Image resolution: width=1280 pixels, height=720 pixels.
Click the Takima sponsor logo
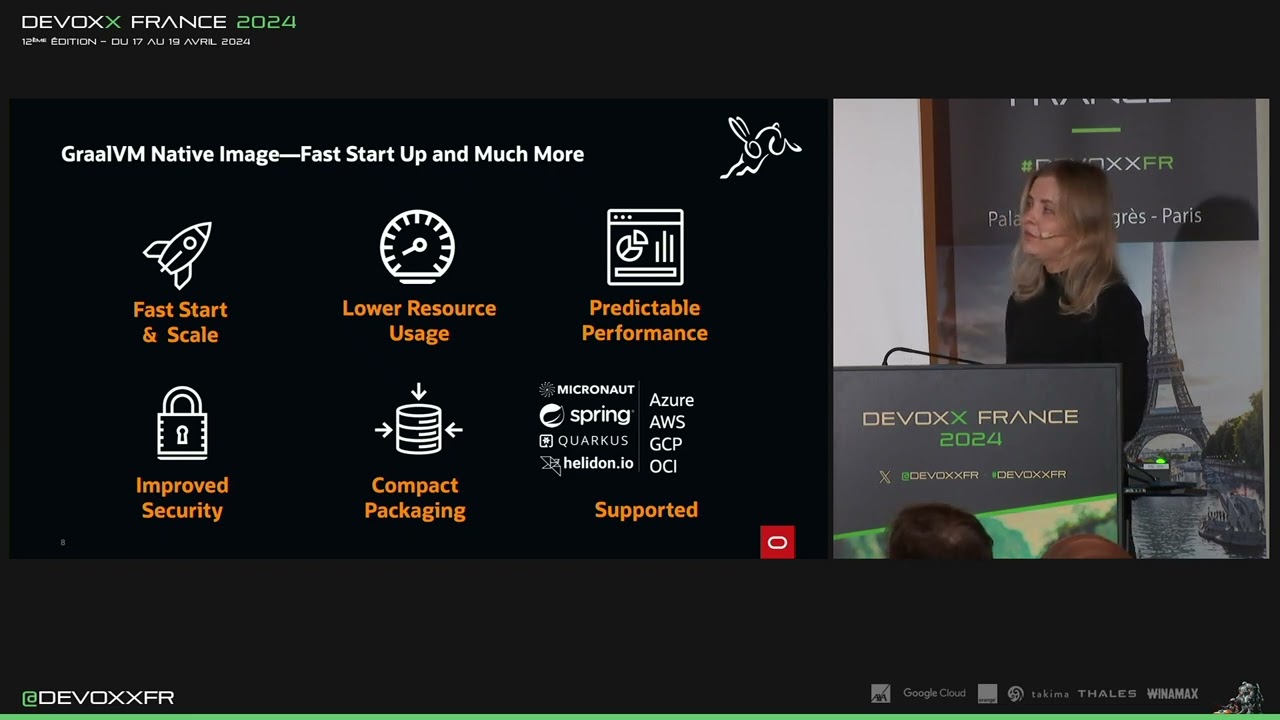coord(1038,693)
